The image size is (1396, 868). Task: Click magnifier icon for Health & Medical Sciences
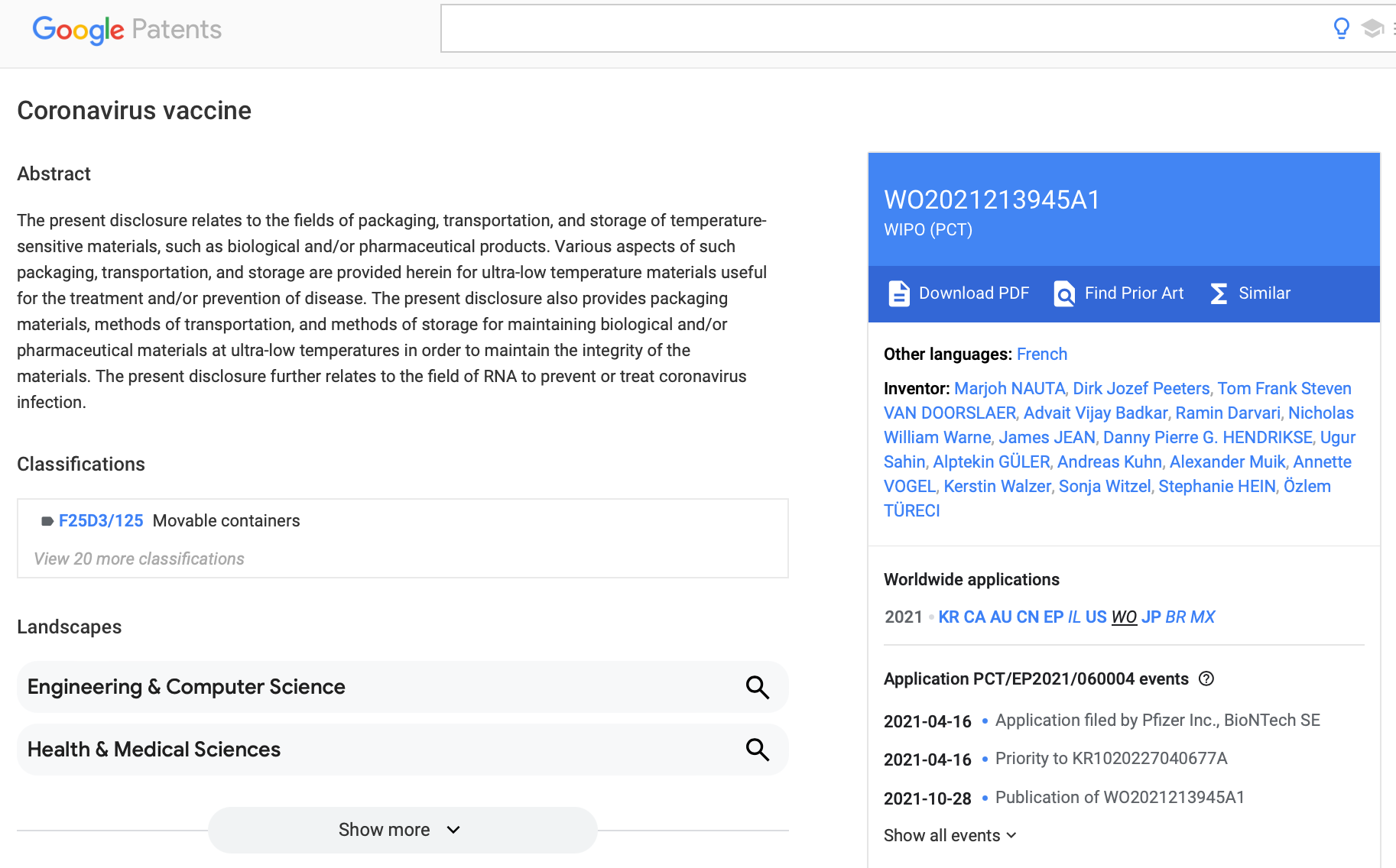click(x=757, y=750)
